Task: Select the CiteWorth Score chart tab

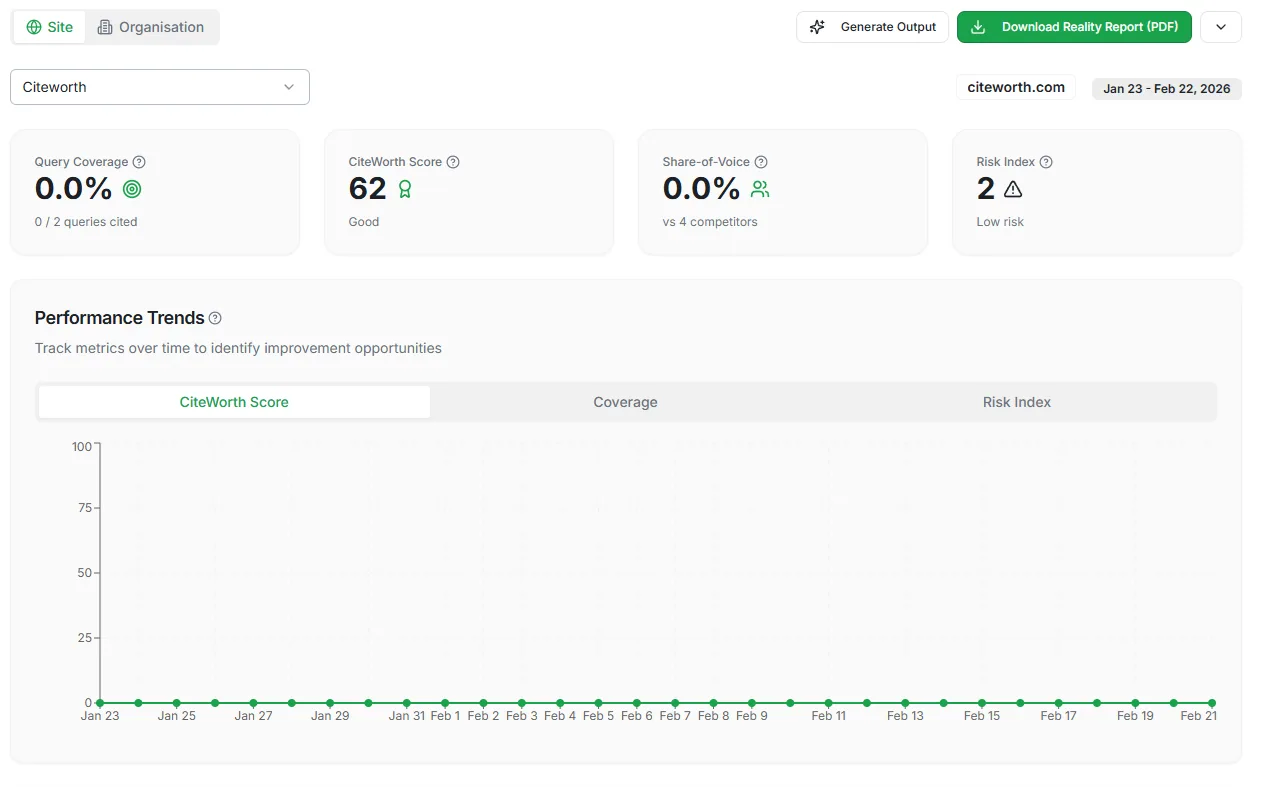Action: click(x=234, y=402)
